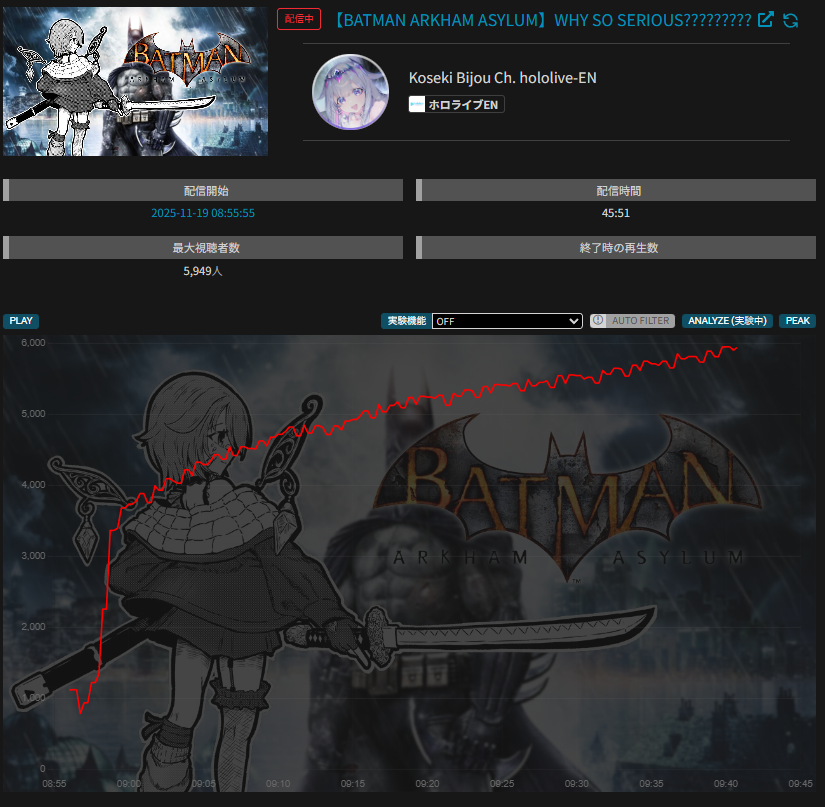
Task: Open stream in external link icon
Action: 766,20
